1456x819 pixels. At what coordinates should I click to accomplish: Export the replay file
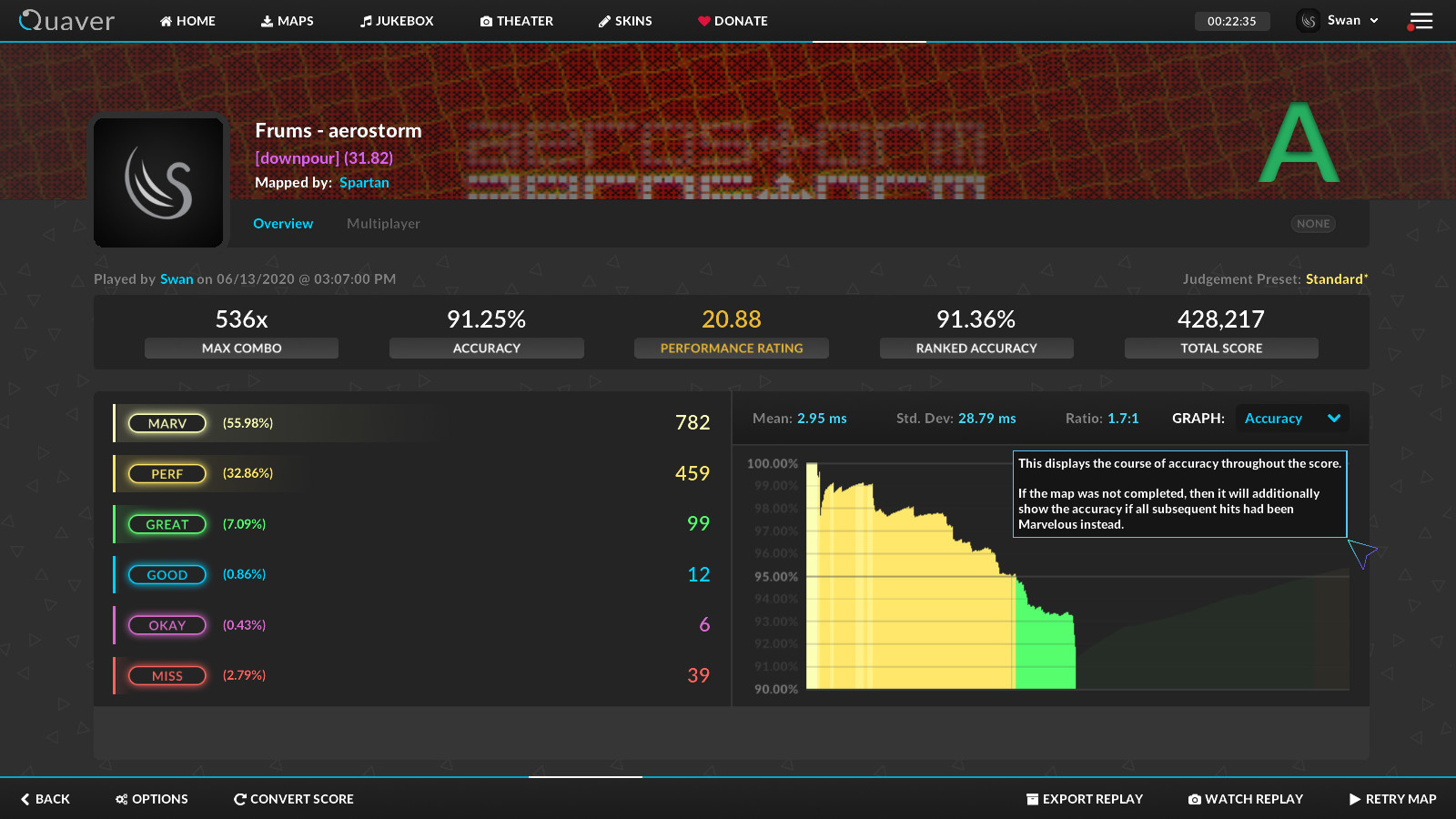coord(1085,799)
